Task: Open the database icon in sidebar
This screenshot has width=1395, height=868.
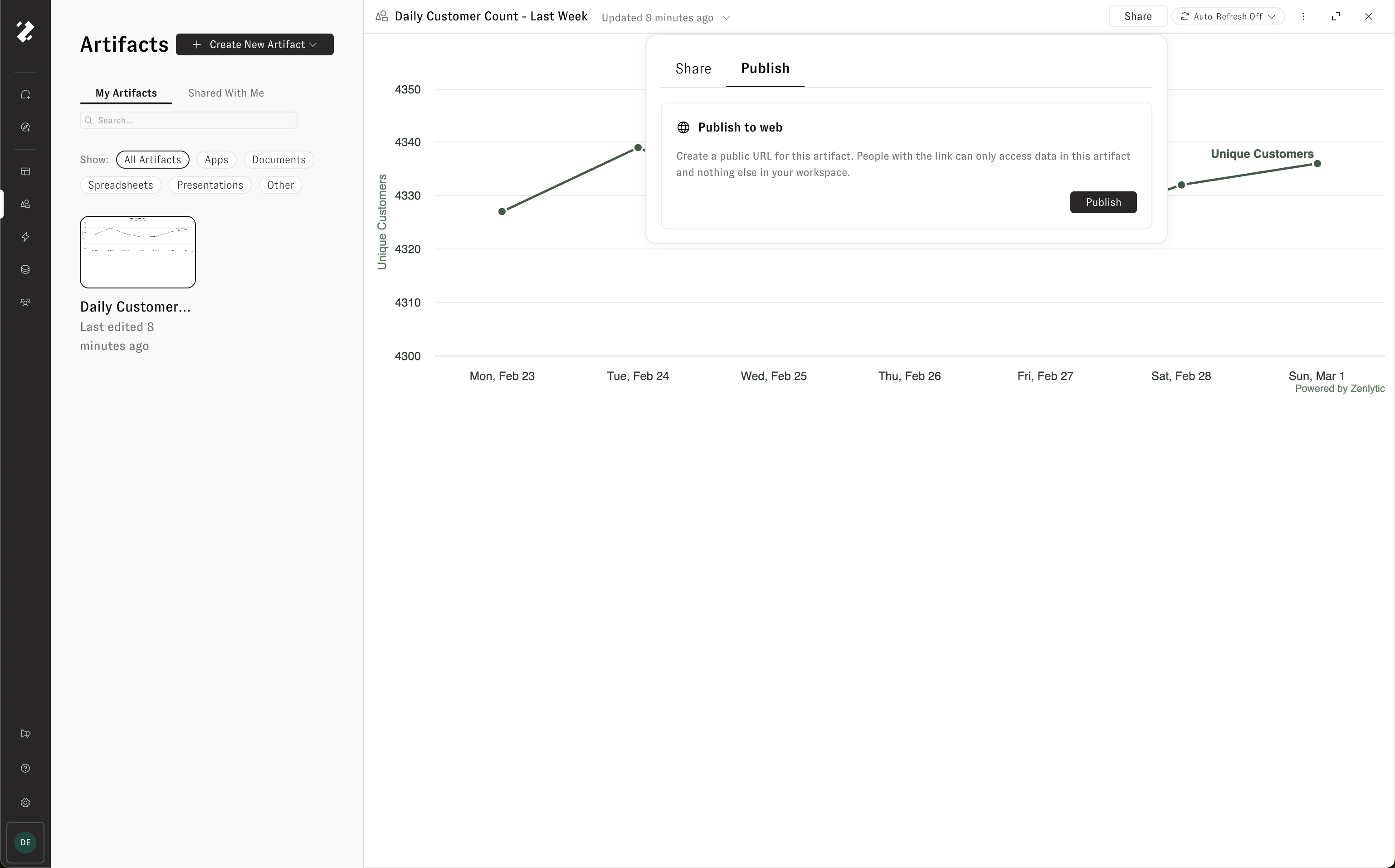Action: coord(25,270)
